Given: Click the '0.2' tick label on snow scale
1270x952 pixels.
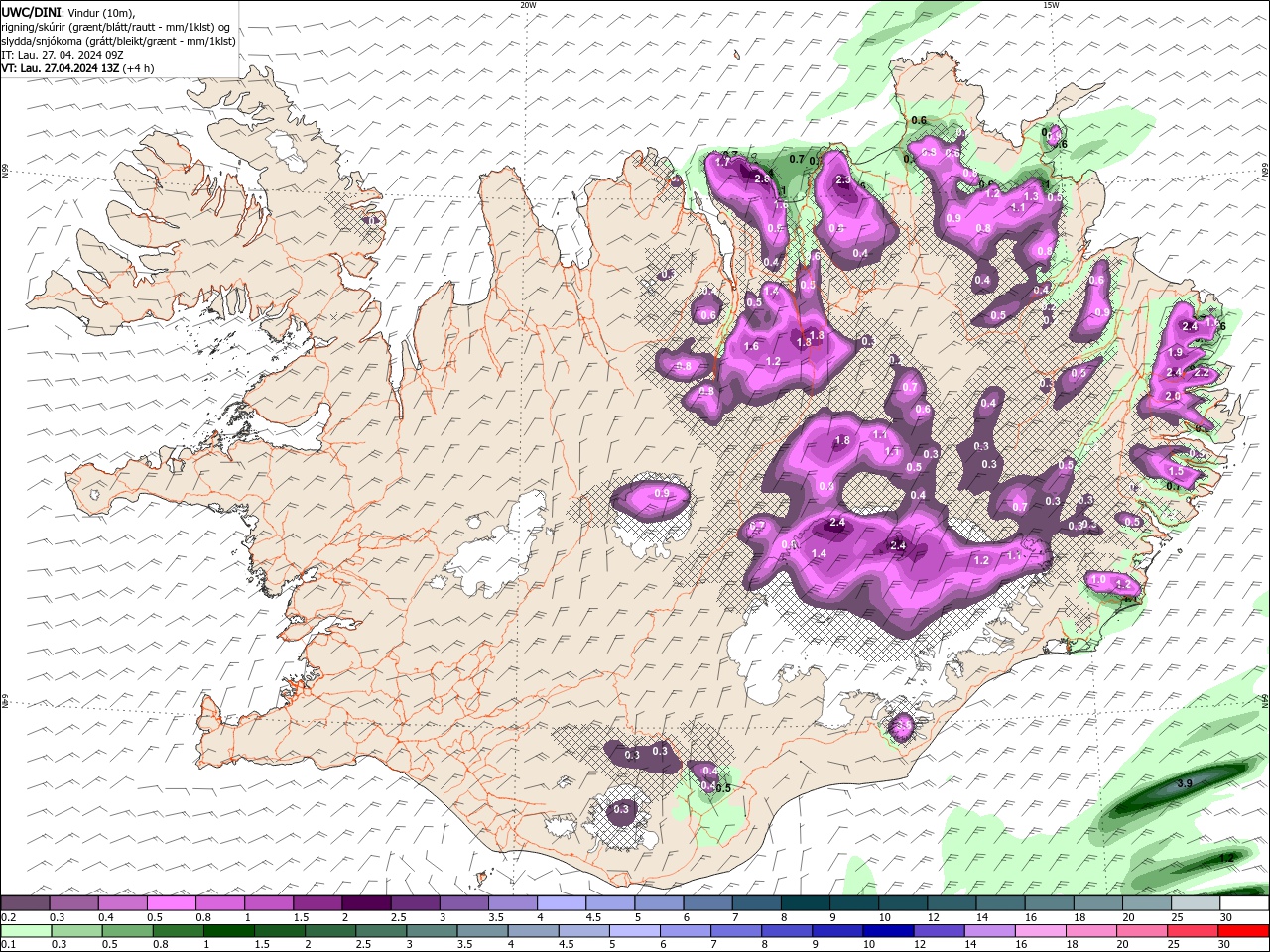Looking at the screenshot, I should (x=8, y=917).
